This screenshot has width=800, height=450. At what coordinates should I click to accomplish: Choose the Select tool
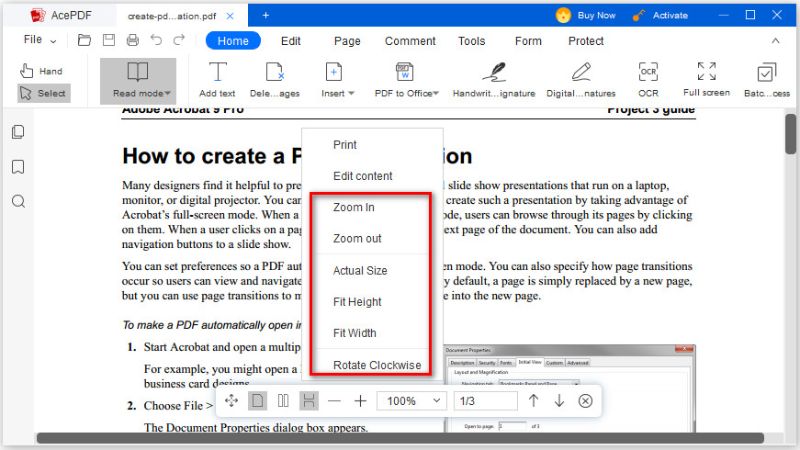[x=43, y=93]
